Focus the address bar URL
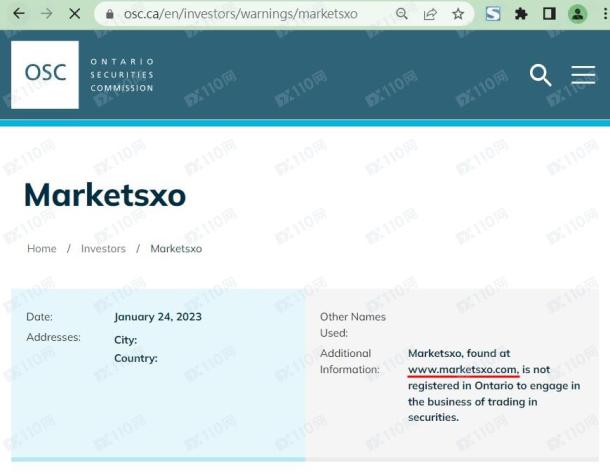Image resolution: width=610 pixels, height=475 pixels. (x=240, y=14)
